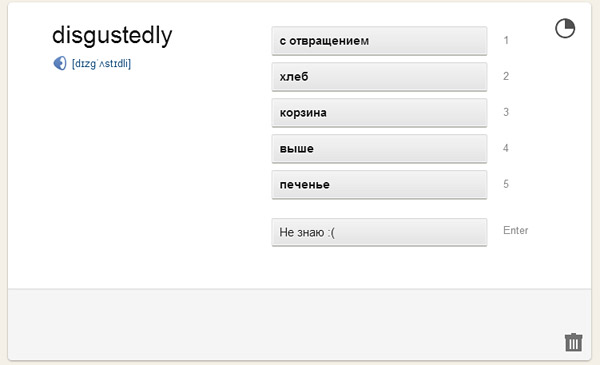This screenshot has height=365, width=600.
Task: Click the shortcut number 5 label
Action: tap(506, 184)
